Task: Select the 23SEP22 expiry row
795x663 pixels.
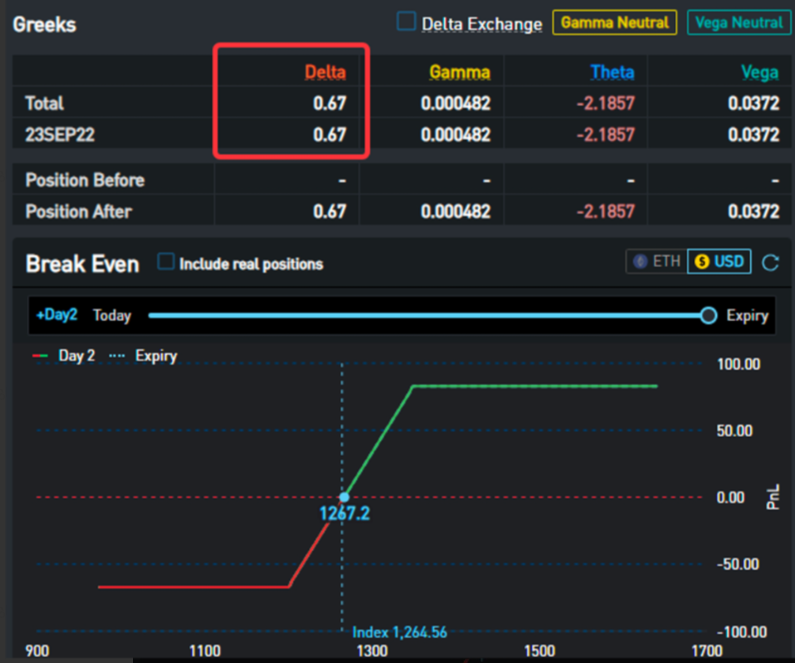Action: tap(59, 134)
